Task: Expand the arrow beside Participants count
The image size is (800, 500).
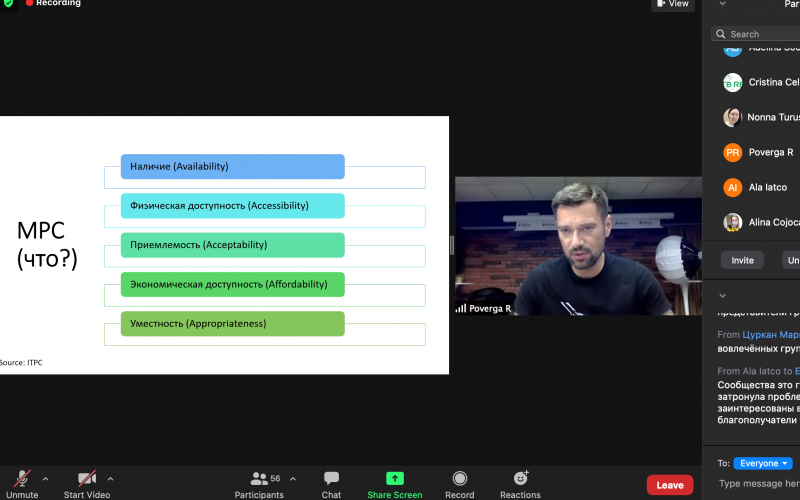Action: (291, 479)
